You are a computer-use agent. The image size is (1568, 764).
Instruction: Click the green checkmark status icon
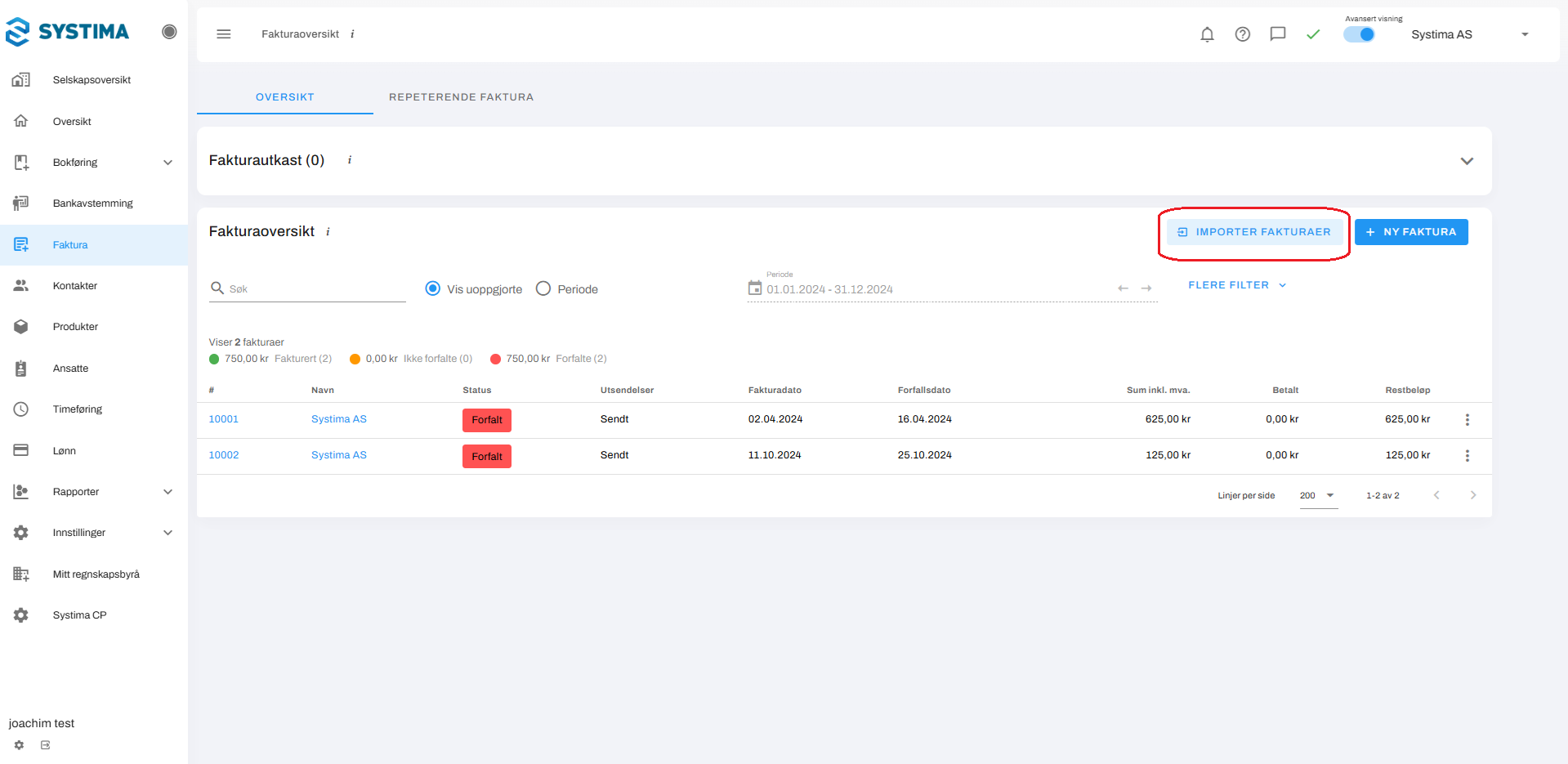pos(1313,34)
